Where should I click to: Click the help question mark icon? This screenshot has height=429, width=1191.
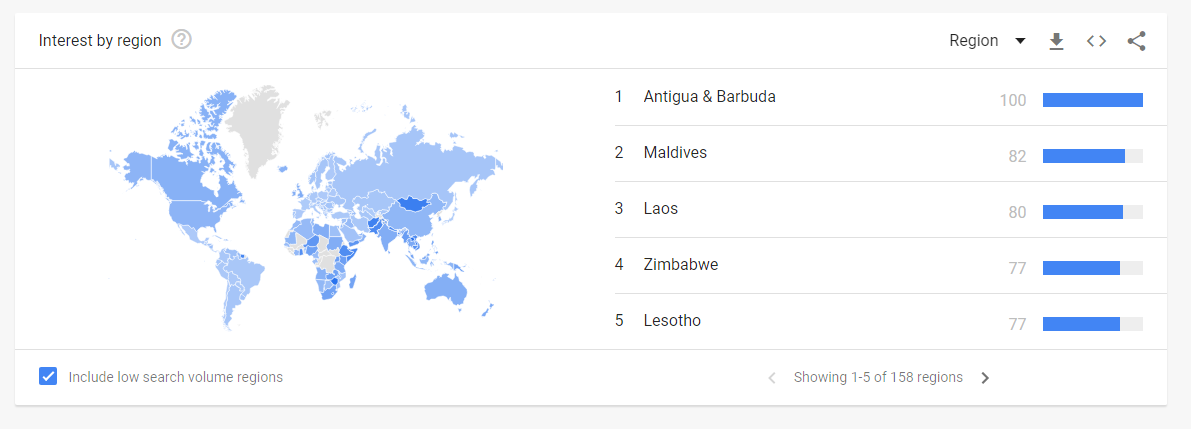pos(182,40)
